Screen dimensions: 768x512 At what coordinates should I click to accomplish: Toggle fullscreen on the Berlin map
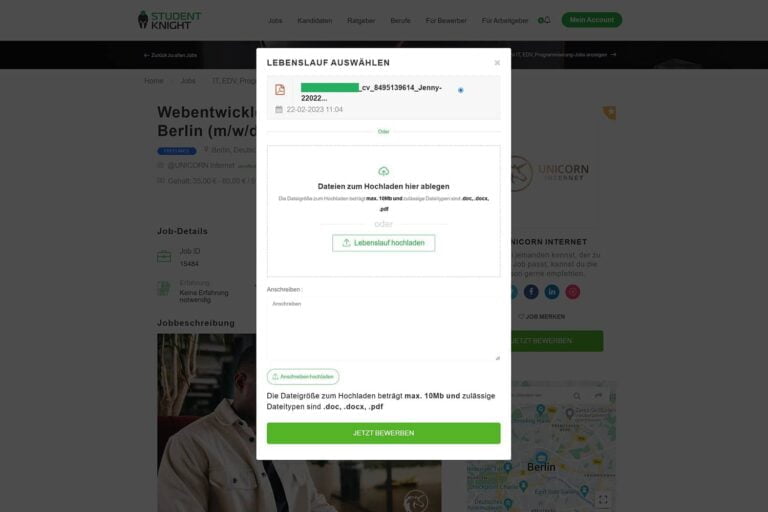pos(603,499)
